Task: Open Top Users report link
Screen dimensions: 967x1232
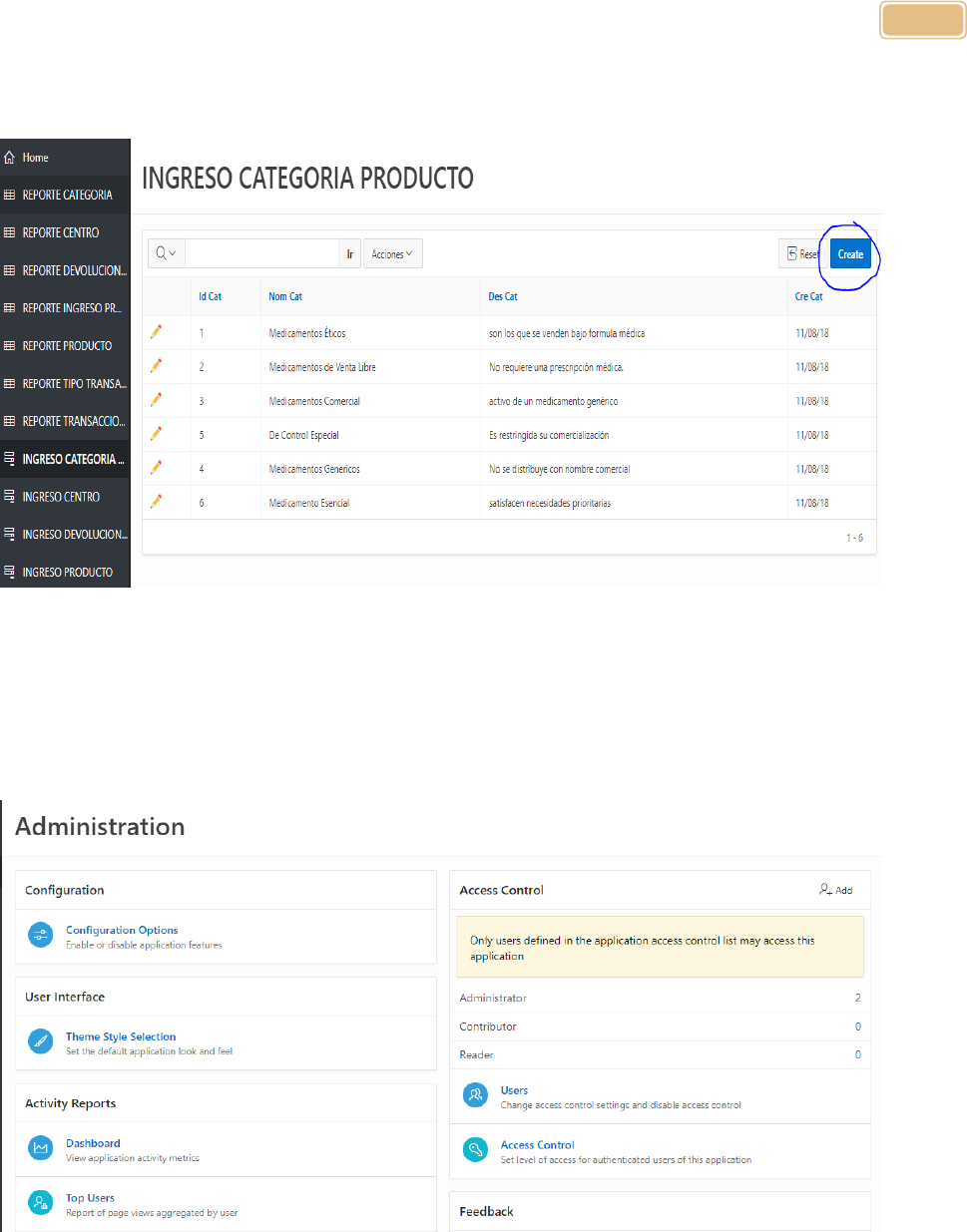Action: point(90,1198)
